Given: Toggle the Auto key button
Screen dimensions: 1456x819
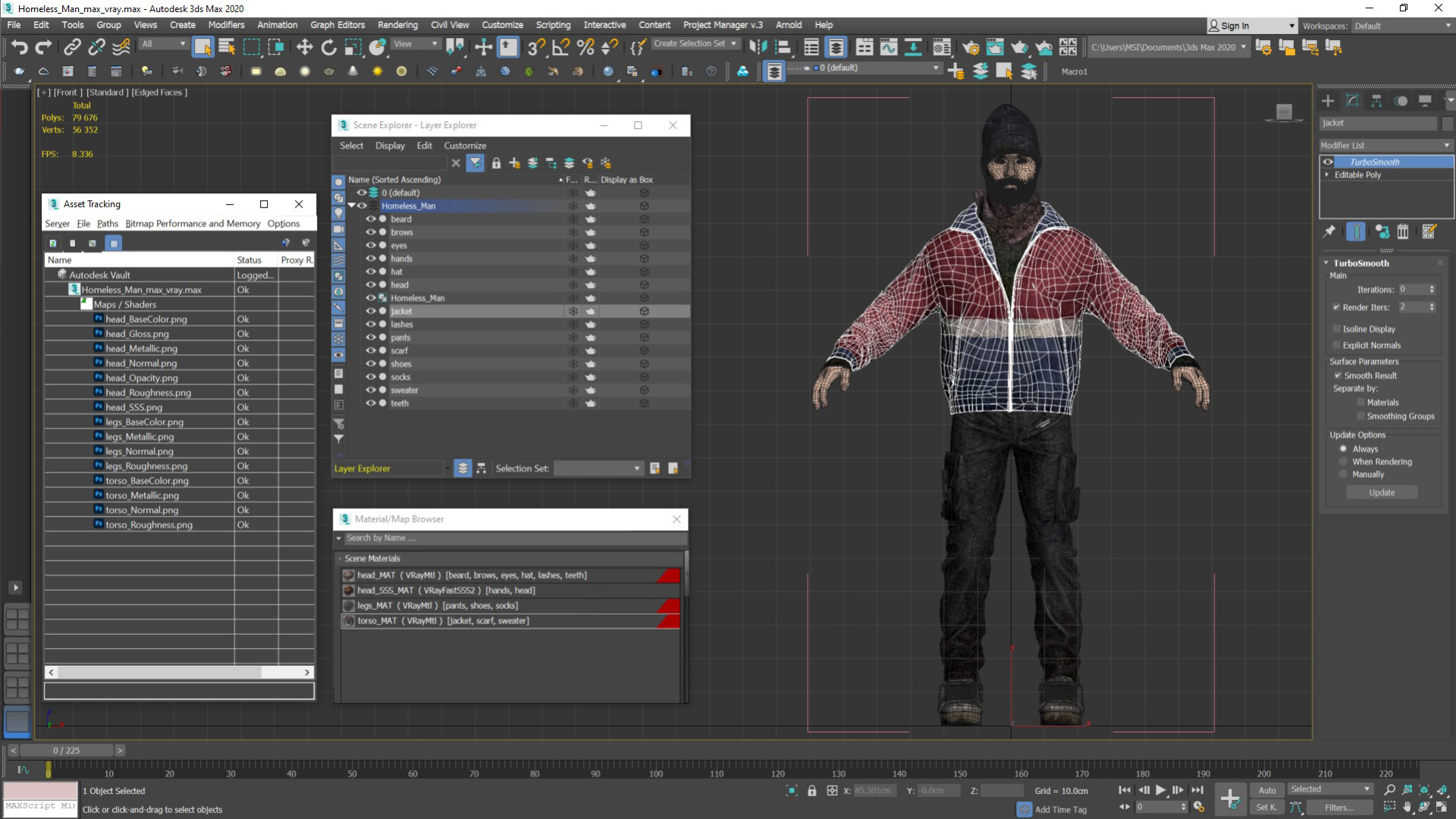Looking at the screenshot, I should coord(1267,790).
